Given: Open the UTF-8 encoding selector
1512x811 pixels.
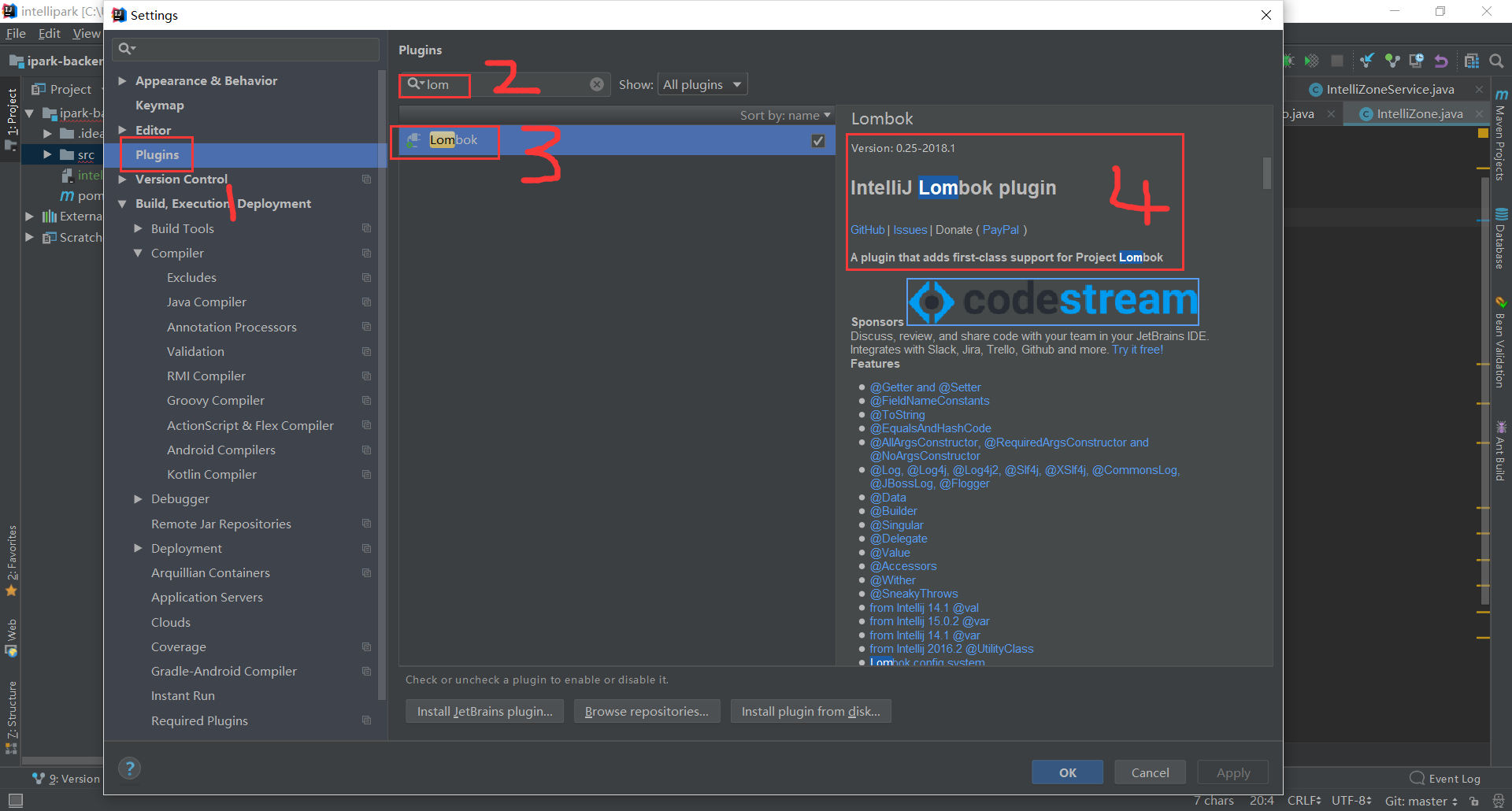Looking at the screenshot, I should (1351, 801).
